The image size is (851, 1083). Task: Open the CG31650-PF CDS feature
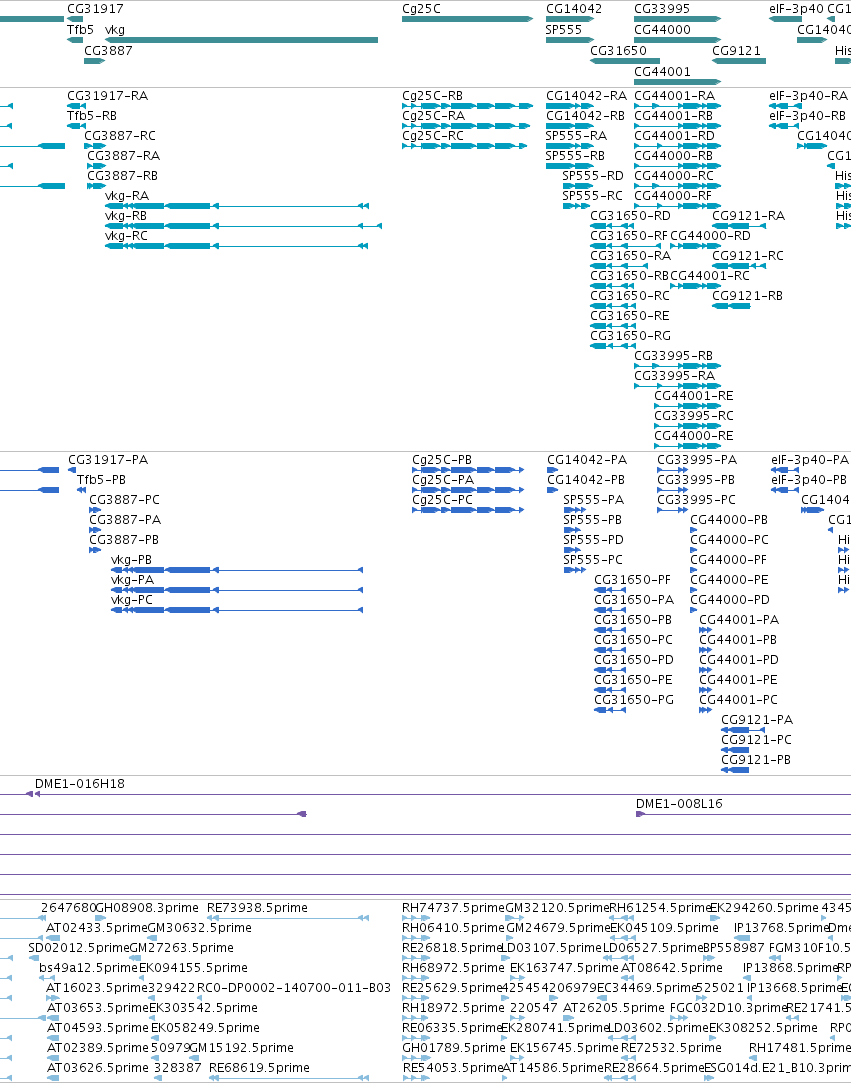610,590
